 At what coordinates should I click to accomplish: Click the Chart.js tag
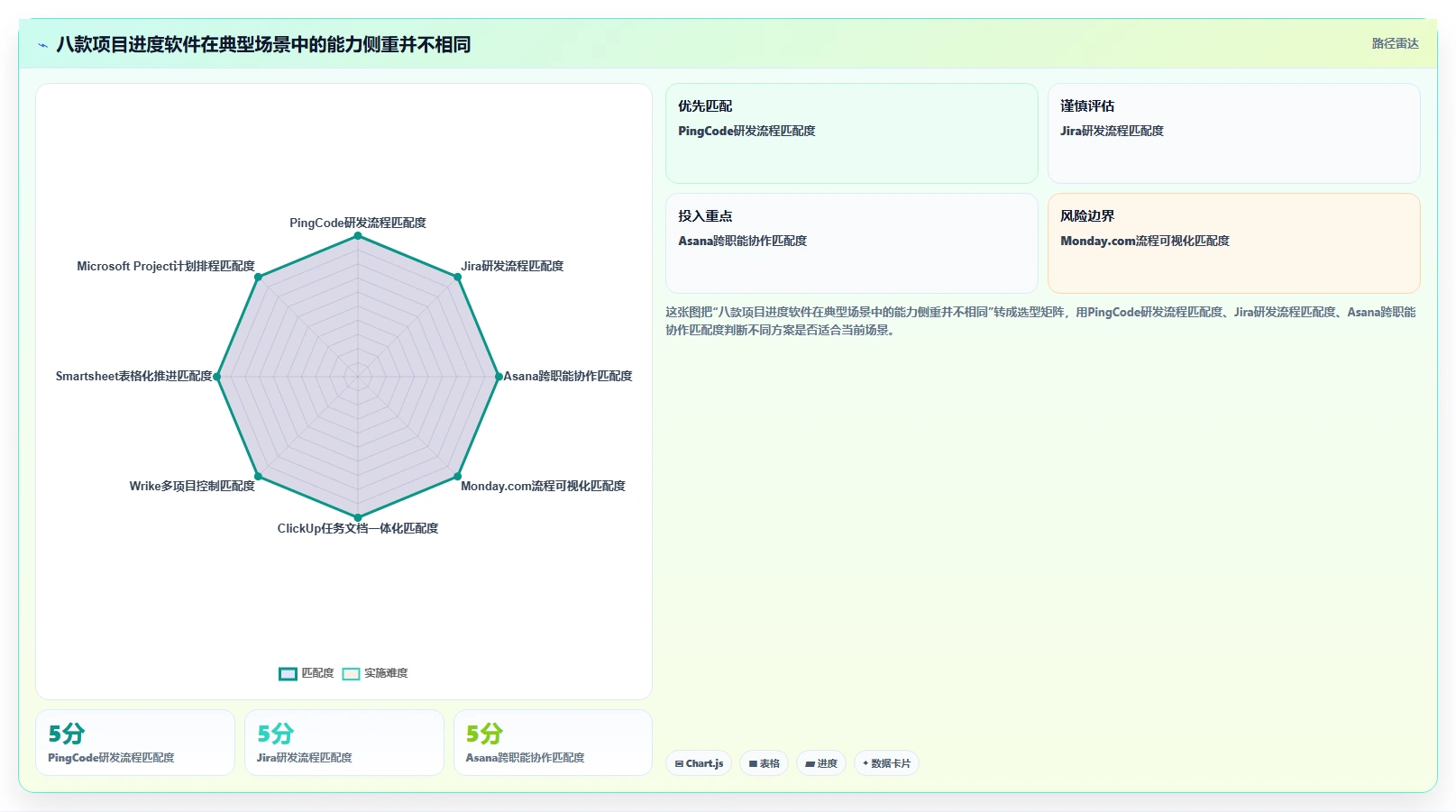coord(699,763)
